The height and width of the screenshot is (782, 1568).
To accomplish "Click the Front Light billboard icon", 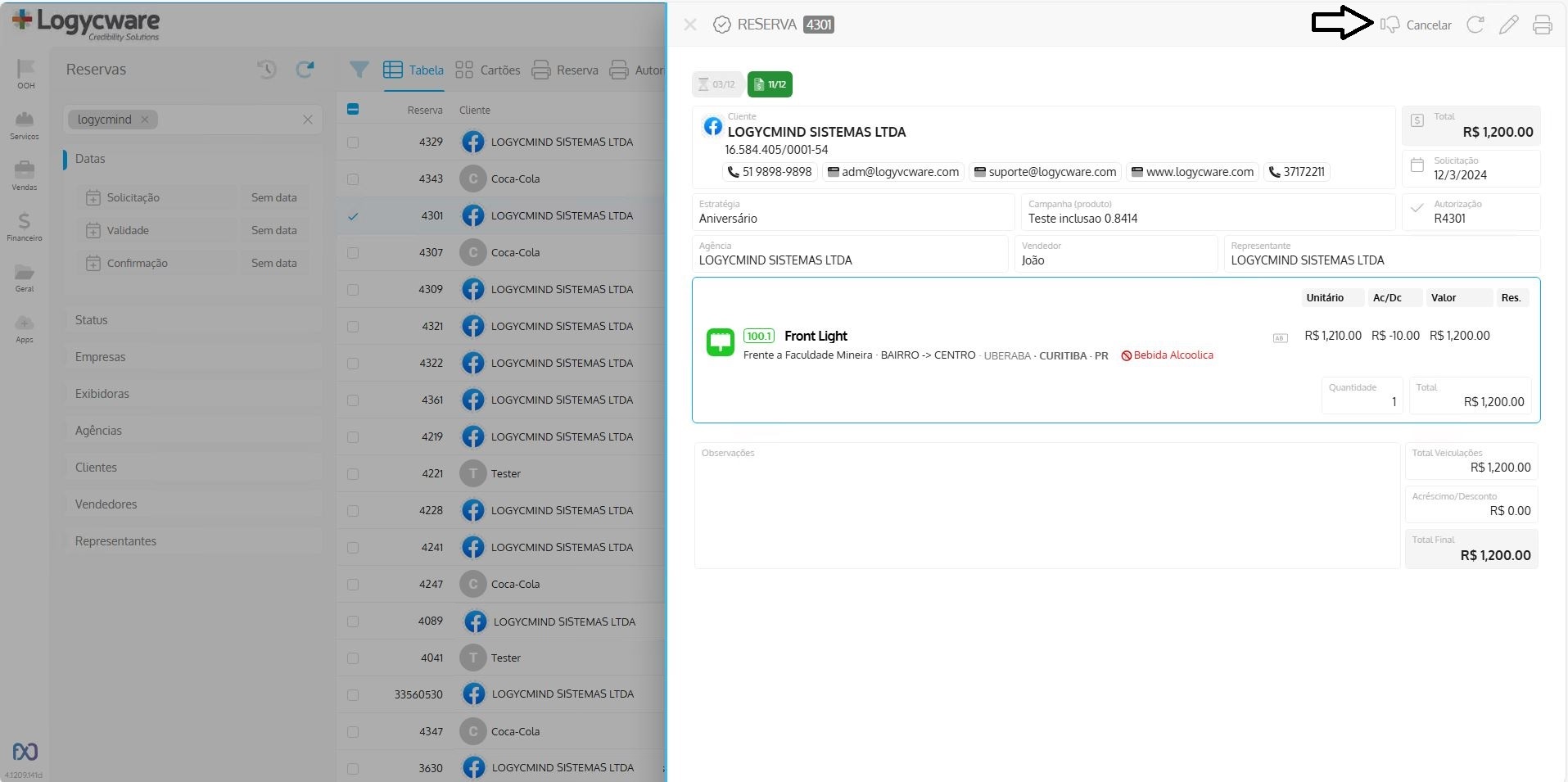I will click(x=721, y=342).
